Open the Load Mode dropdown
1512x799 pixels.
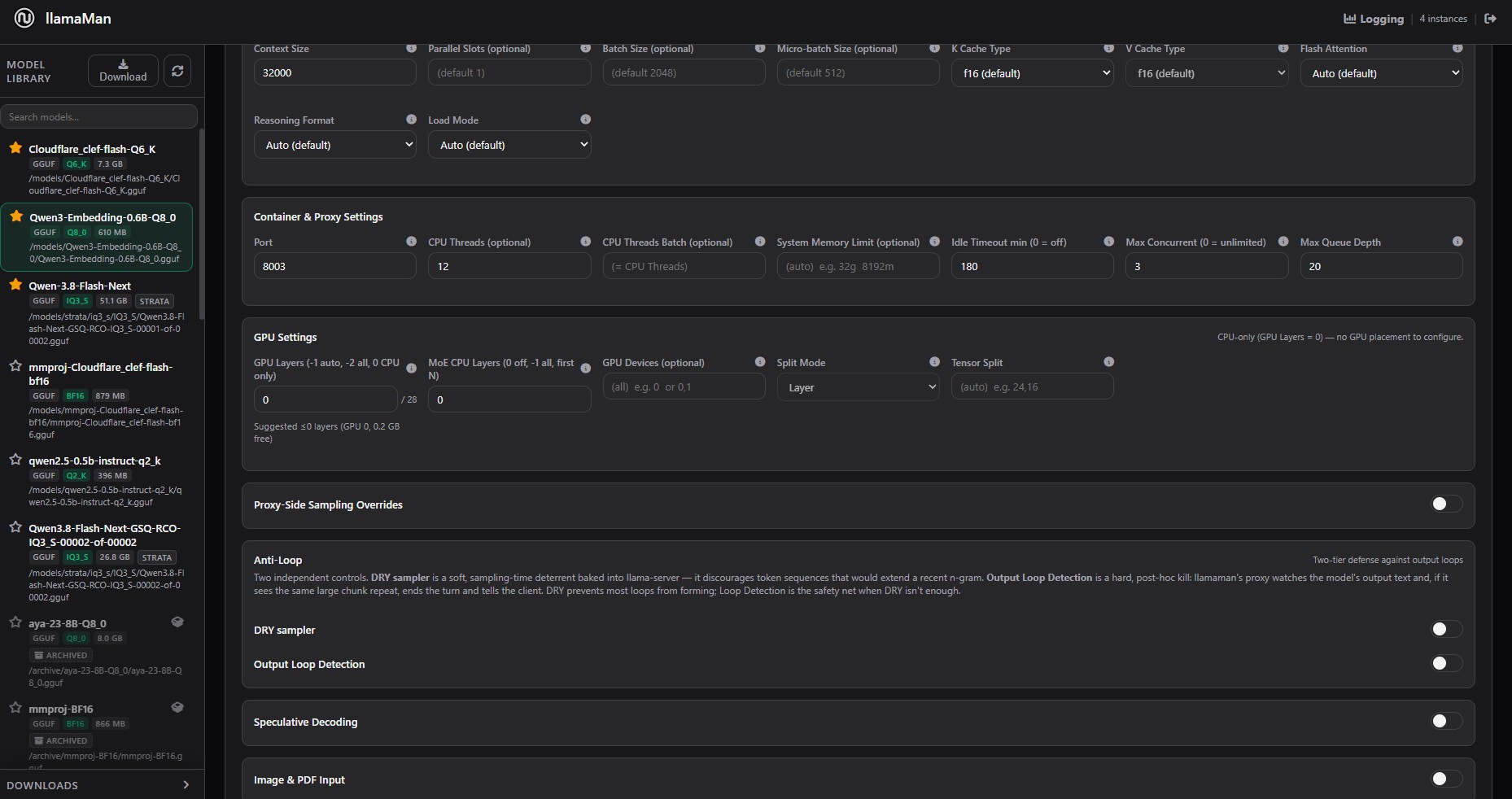509,145
